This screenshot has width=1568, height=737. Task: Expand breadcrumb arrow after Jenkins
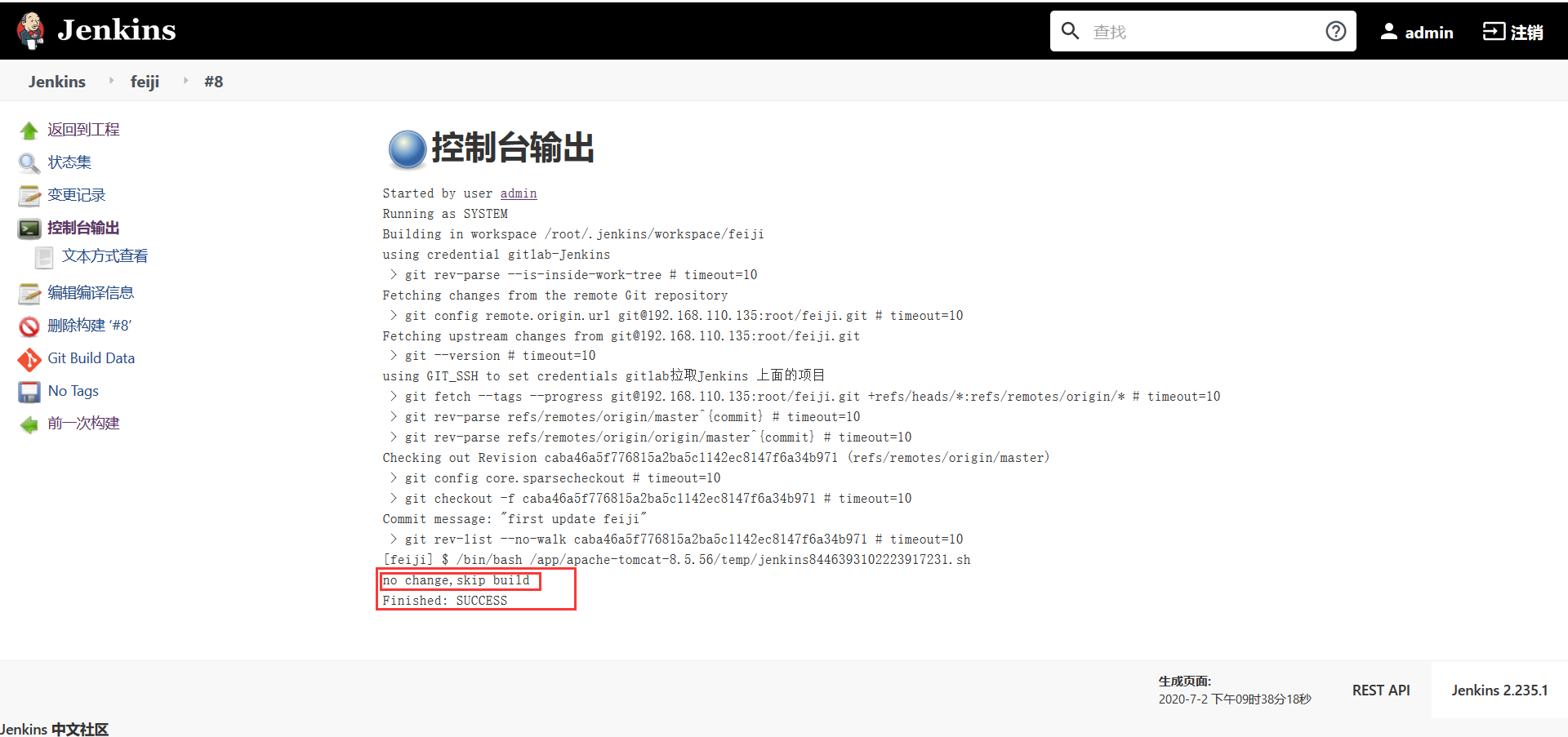[x=111, y=81]
